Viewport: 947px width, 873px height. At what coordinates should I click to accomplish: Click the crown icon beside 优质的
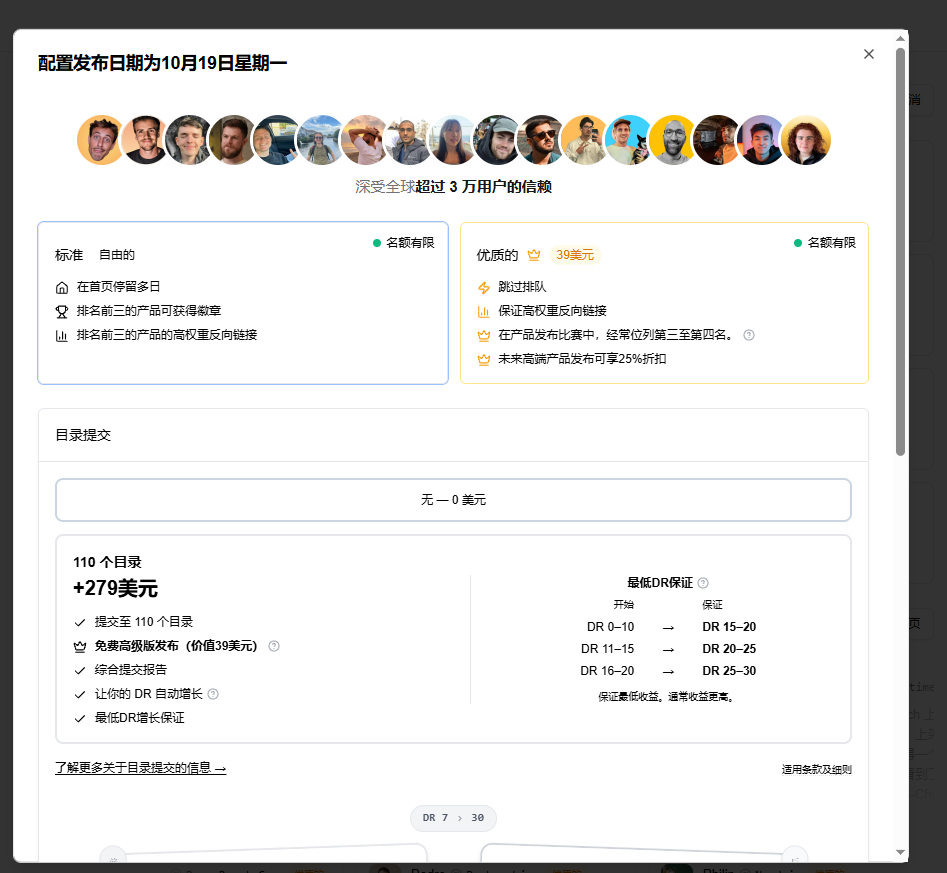[534, 255]
